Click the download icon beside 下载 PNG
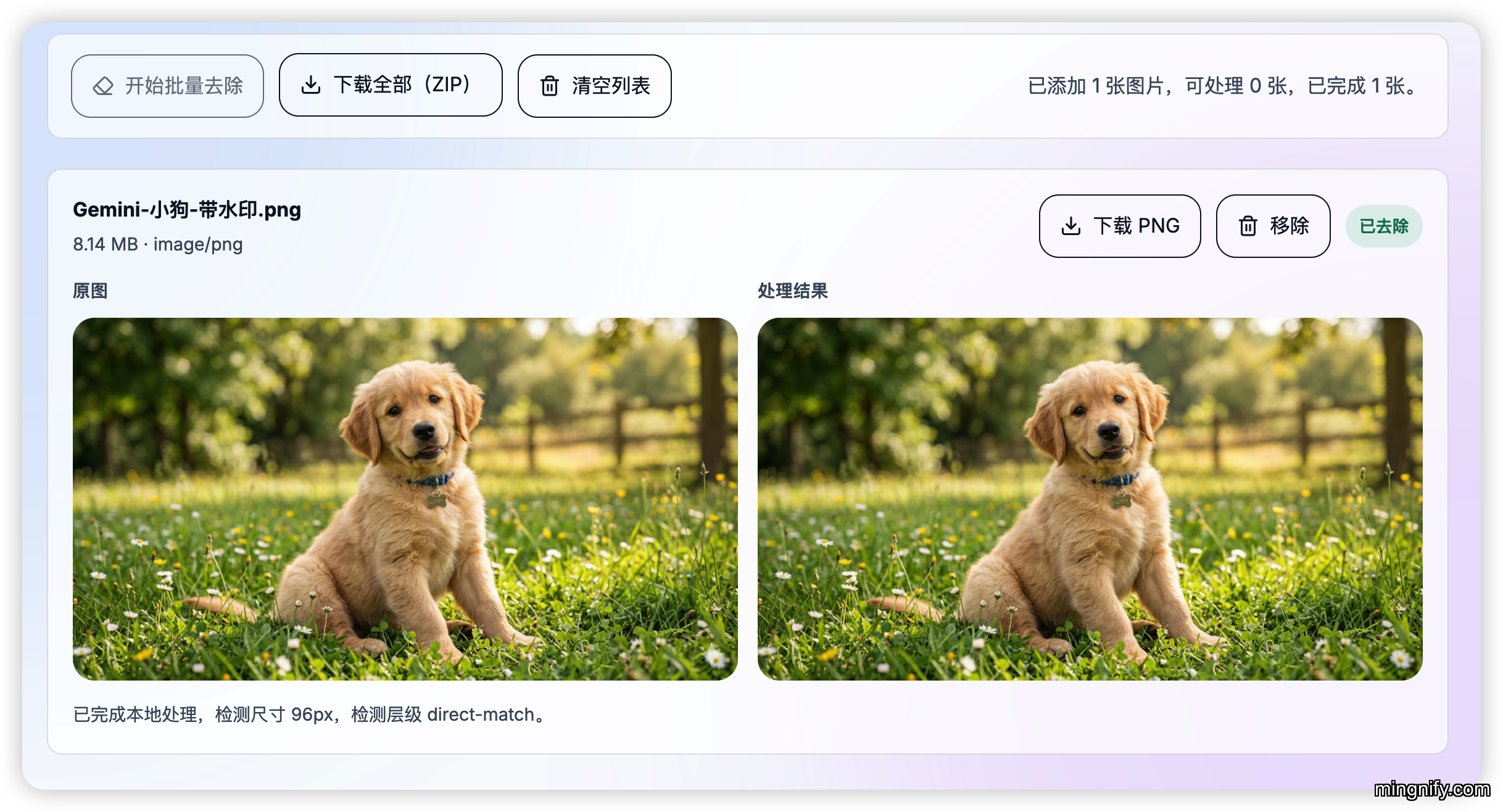This screenshot has width=1503, height=812. [x=1071, y=226]
